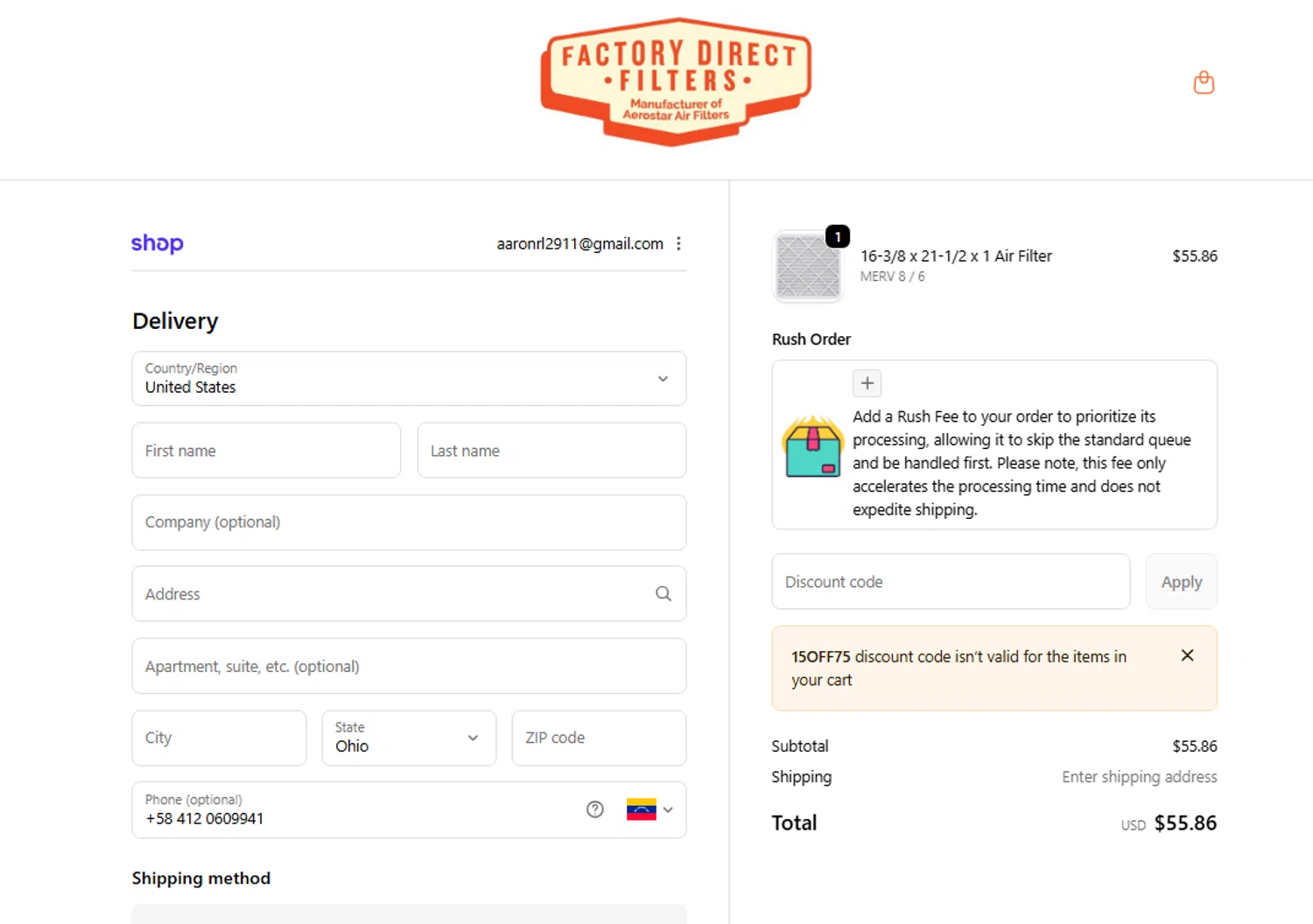The height and width of the screenshot is (924, 1313).
Task: Select the City input field
Action: [219, 738]
